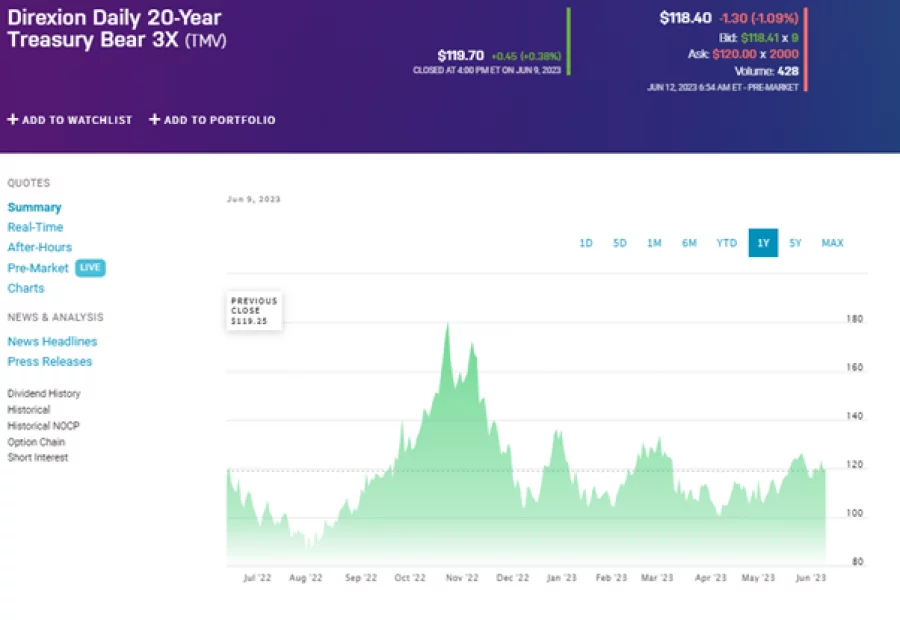The height and width of the screenshot is (620, 900).
Task: Select the 5D chart range
Action: click(x=619, y=243)
